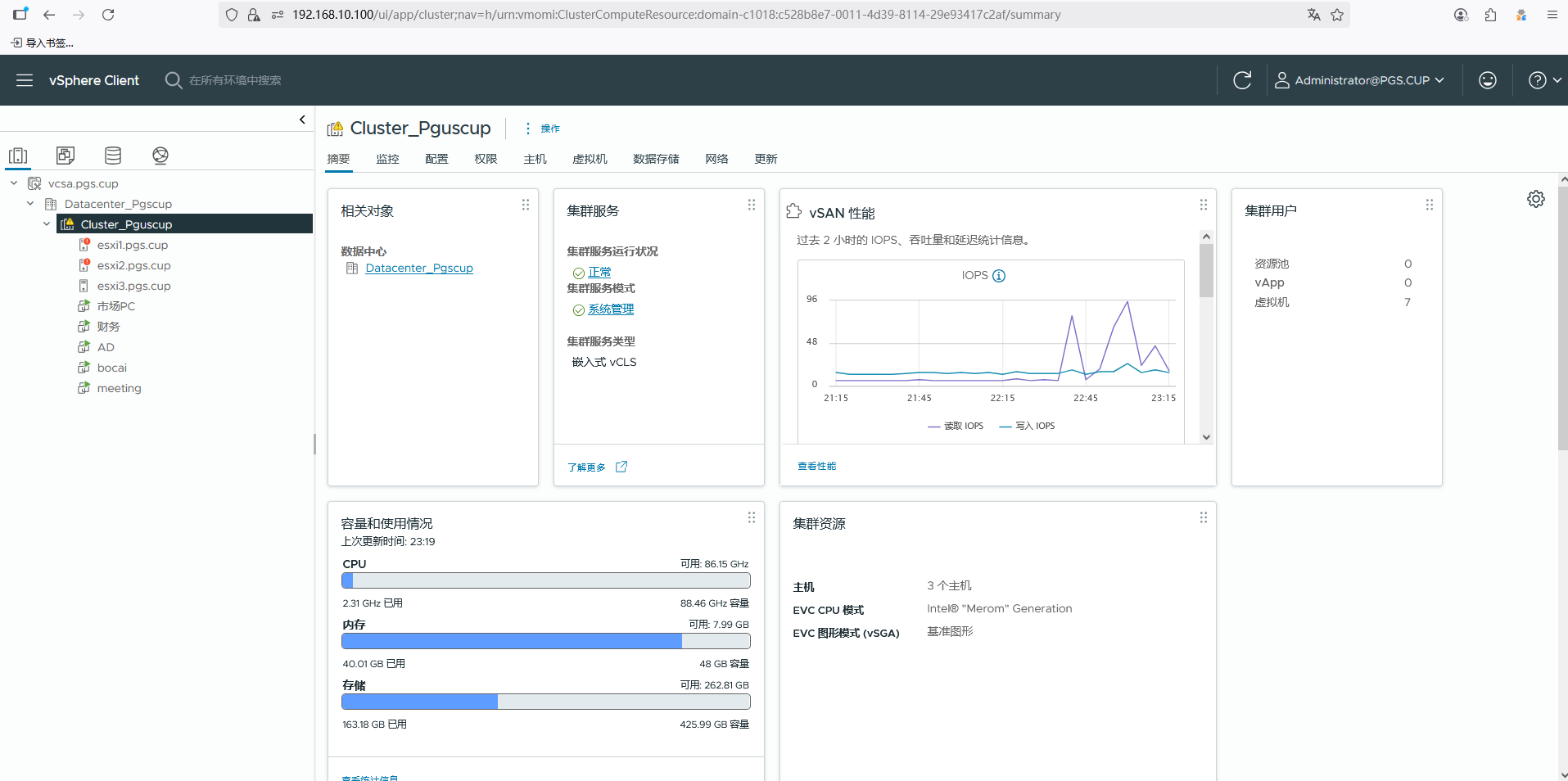Select the bocai virtual machine
This screenshot has width=1568, height=781.
[111, 368]
